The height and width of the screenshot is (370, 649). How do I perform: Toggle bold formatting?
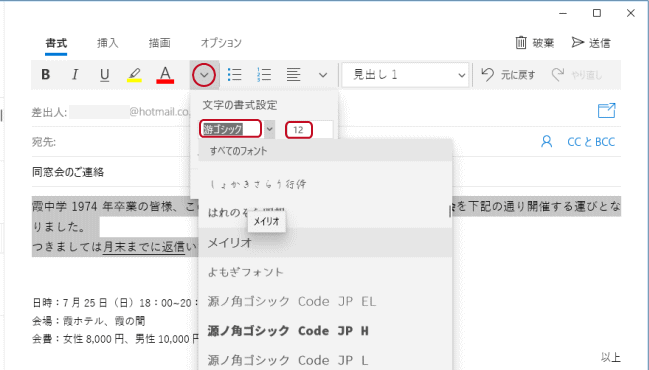coord(46,74)
